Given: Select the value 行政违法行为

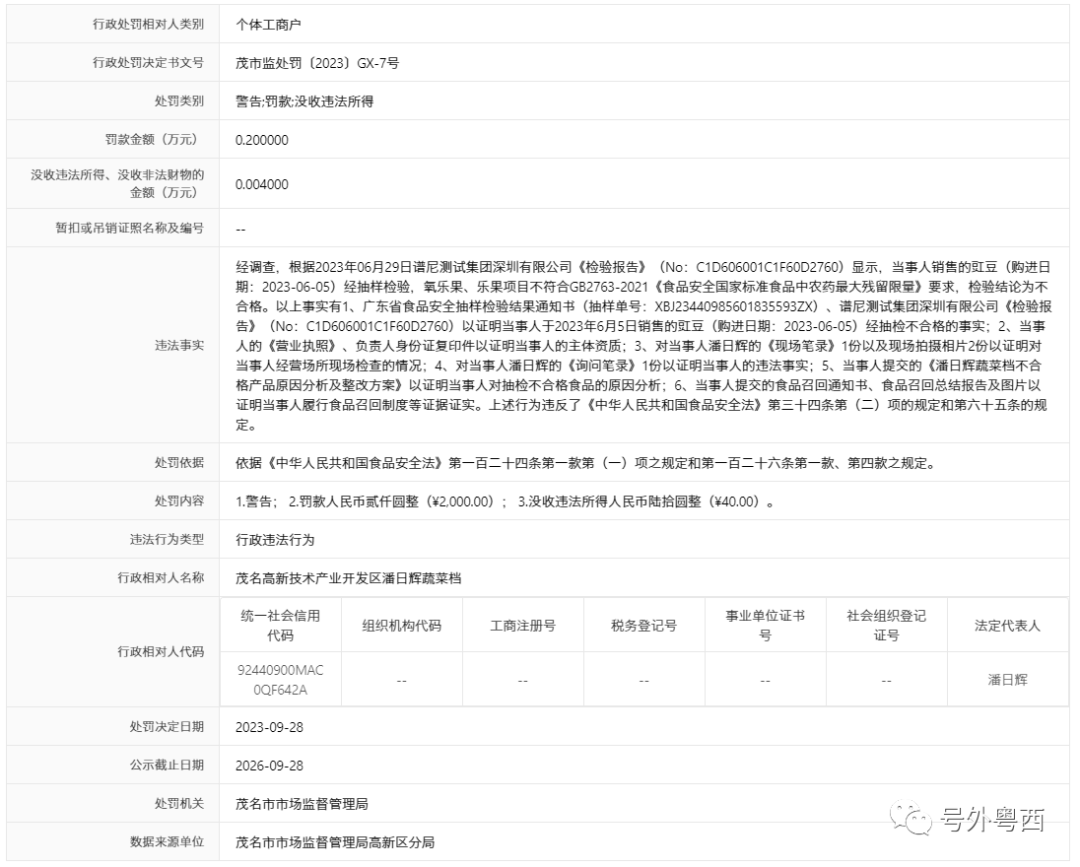Looking at the screenshot, I should (275, 540).
